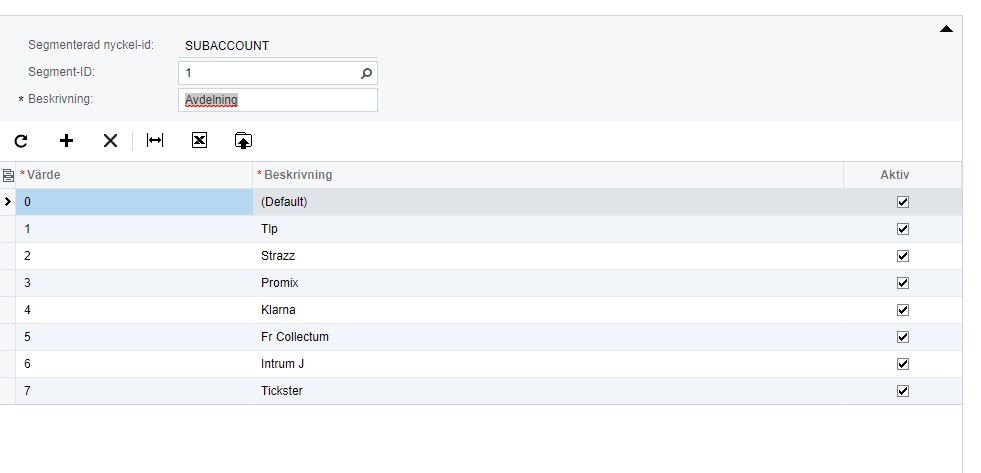Click the grid row selector header icon

8,175
